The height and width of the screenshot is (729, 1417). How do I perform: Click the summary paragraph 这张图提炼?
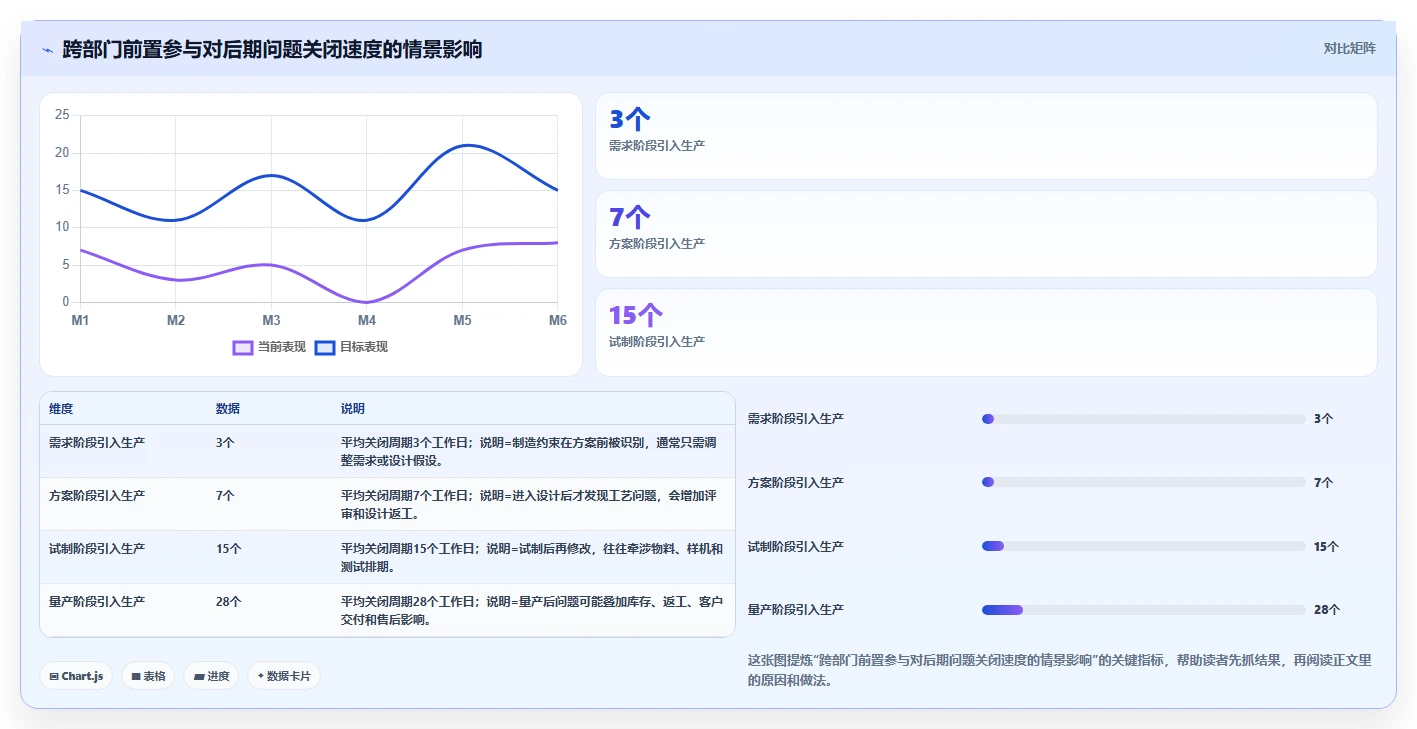pyautogui.click(x=1060, y=670)
